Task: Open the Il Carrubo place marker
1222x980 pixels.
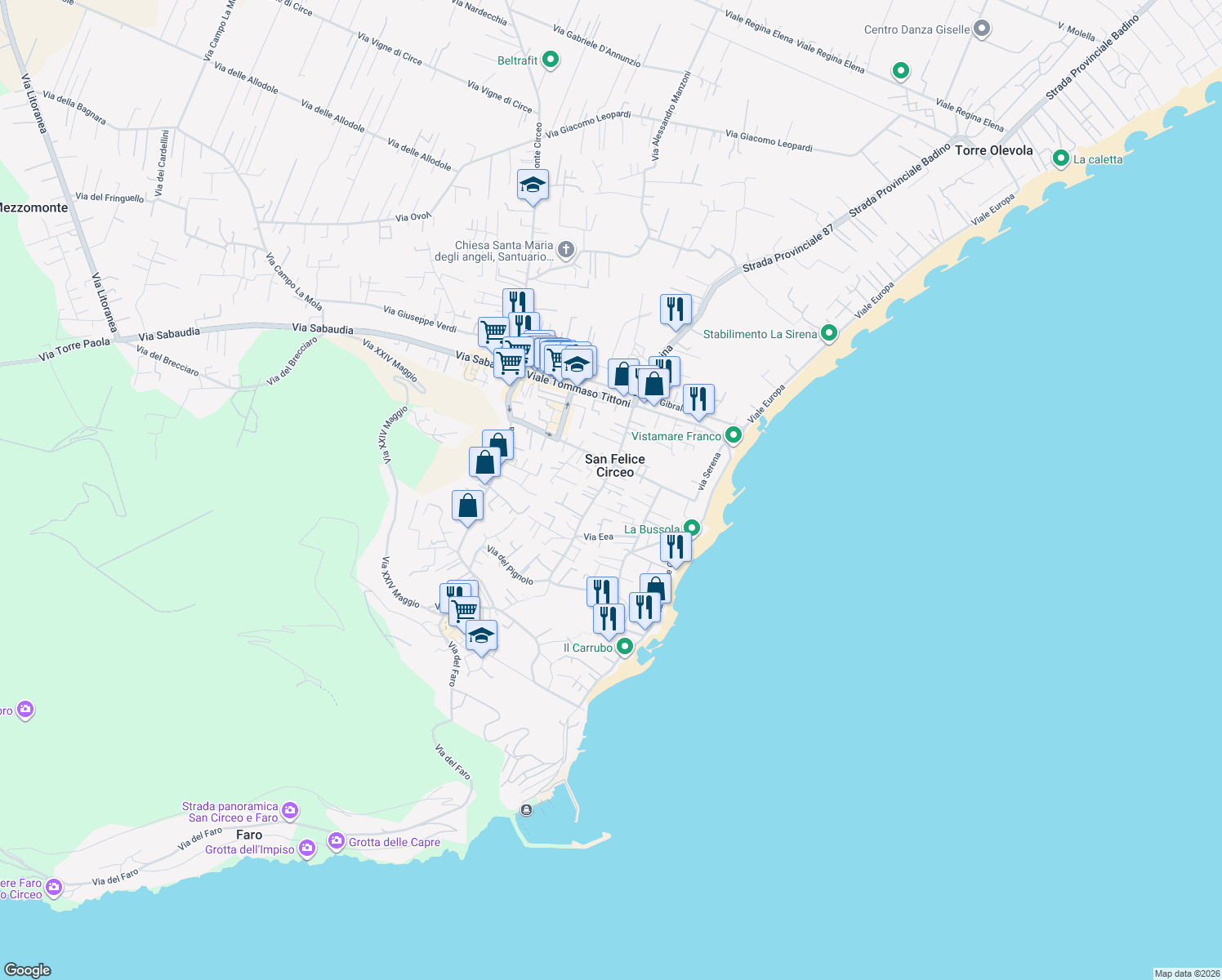Action: (x=625, y=647)
